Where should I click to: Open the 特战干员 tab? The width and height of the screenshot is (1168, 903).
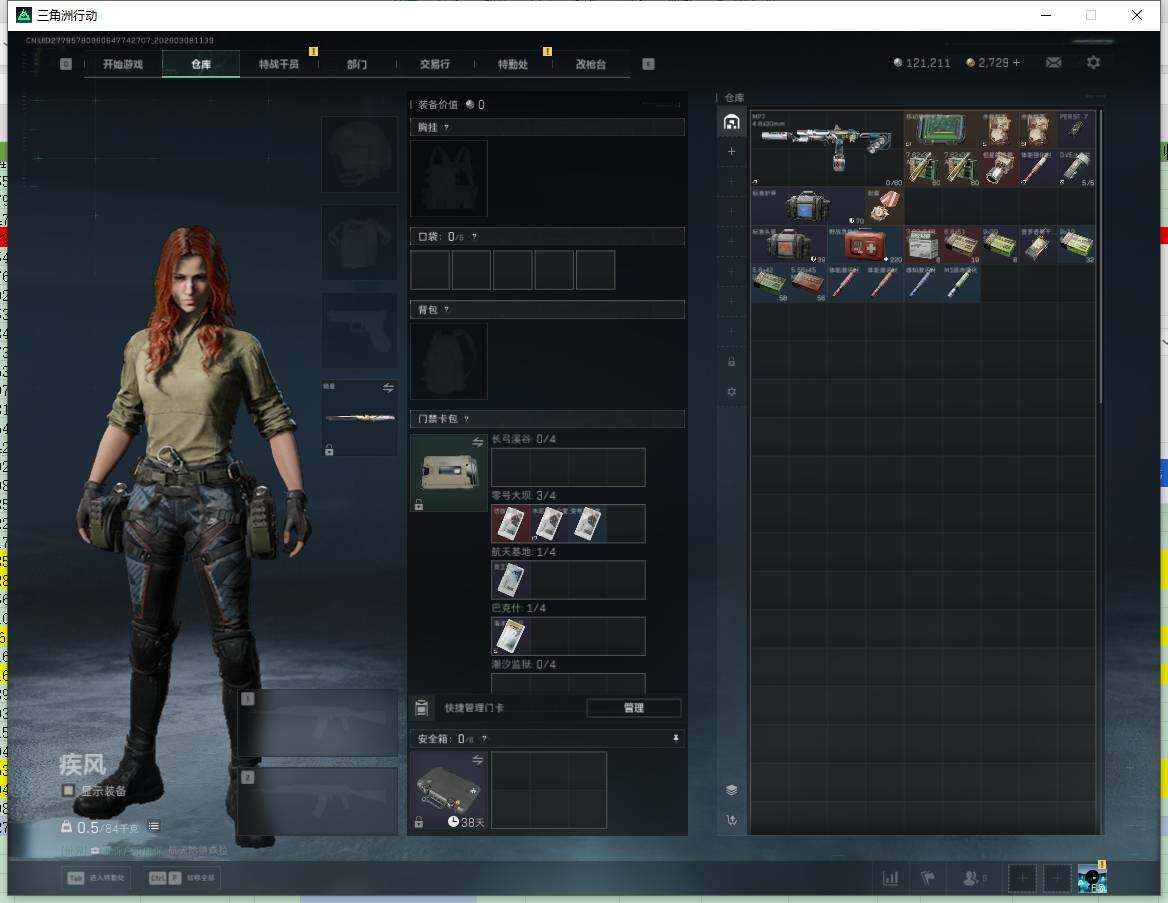coord(279,64)
